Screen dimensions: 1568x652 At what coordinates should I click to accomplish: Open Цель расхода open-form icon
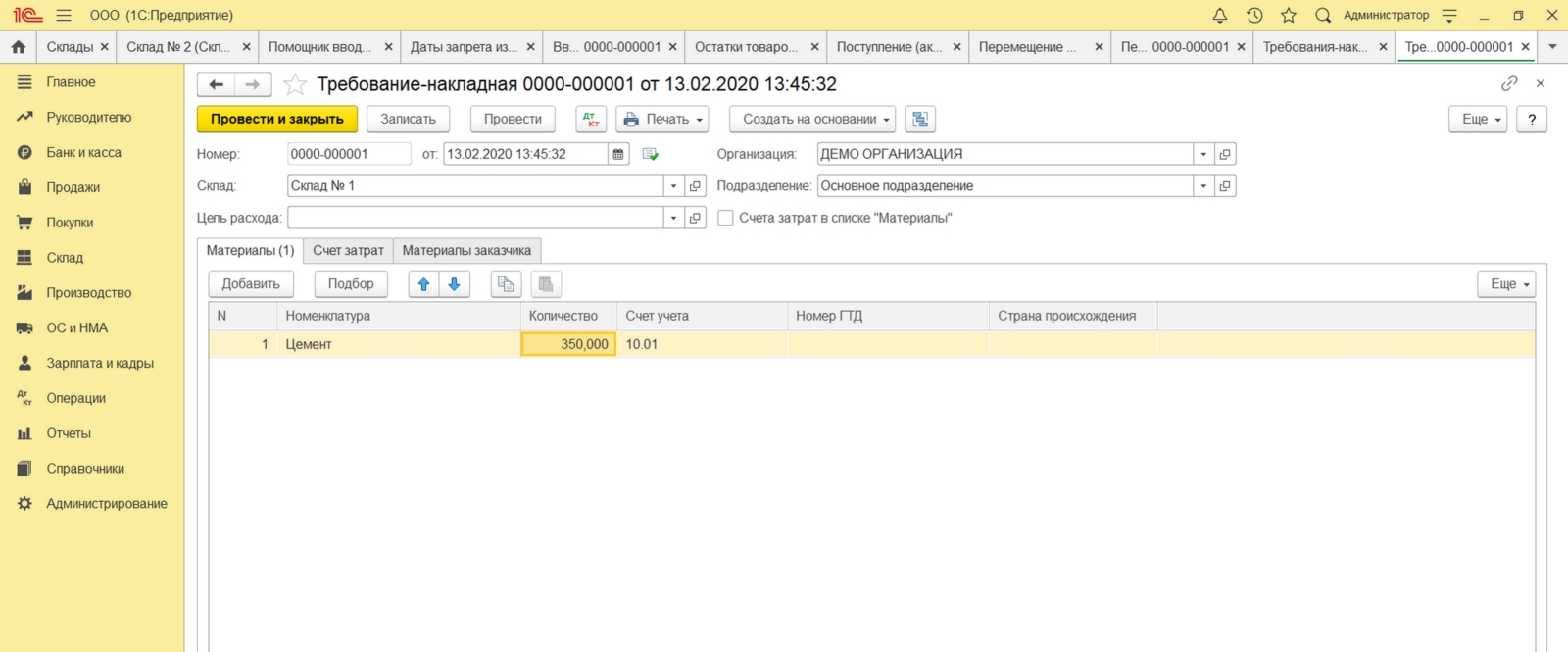click(x=695, y=218)
